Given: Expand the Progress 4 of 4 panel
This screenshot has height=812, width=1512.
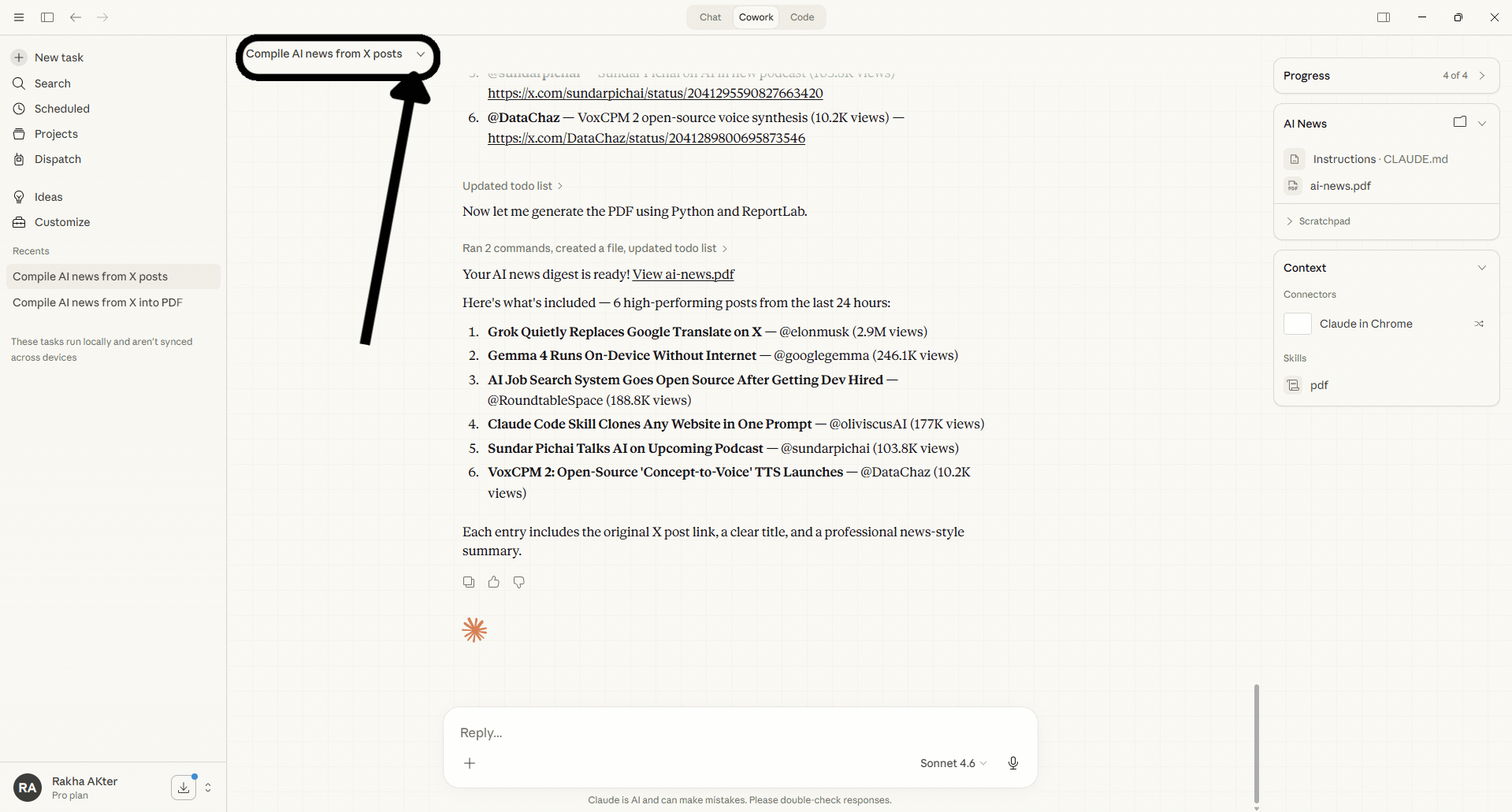Looking at the screenshot, I should 1386,76.
